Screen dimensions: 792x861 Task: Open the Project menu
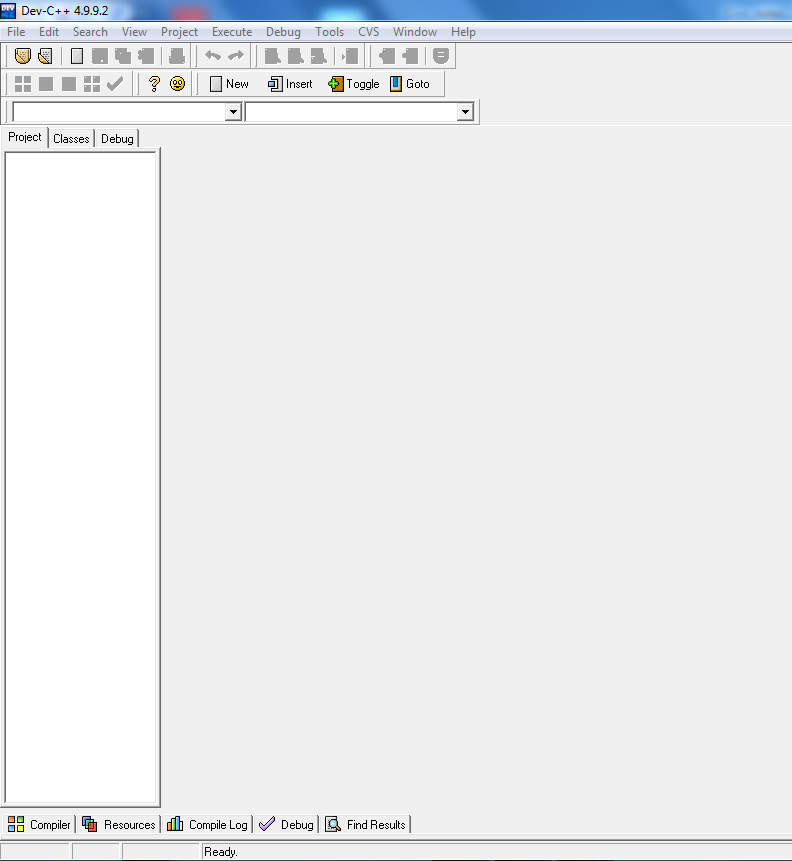click(179, 32)
